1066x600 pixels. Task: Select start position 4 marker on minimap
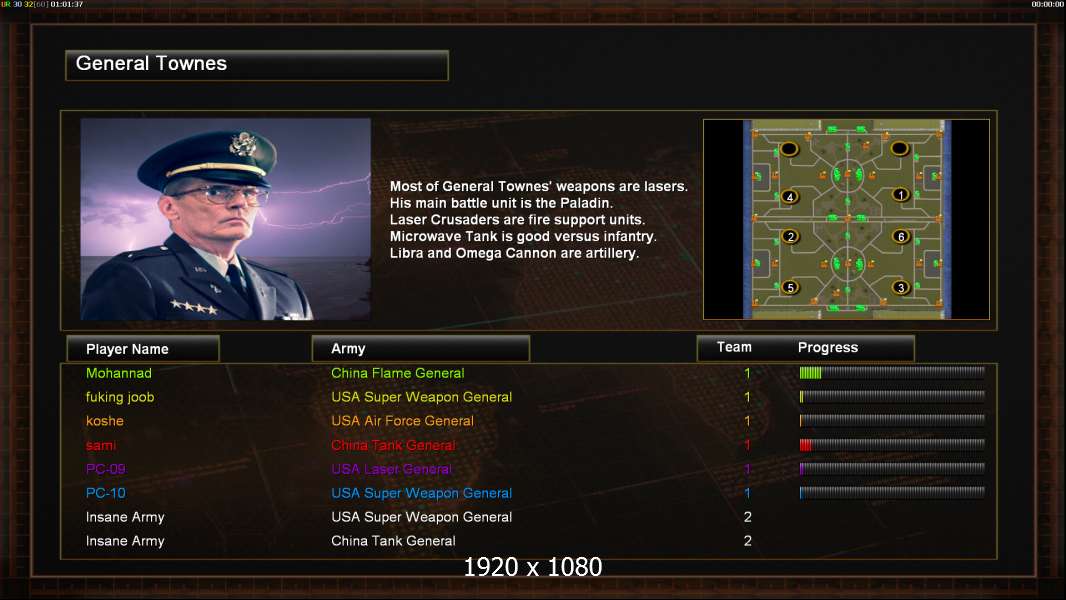pos(790,197)
